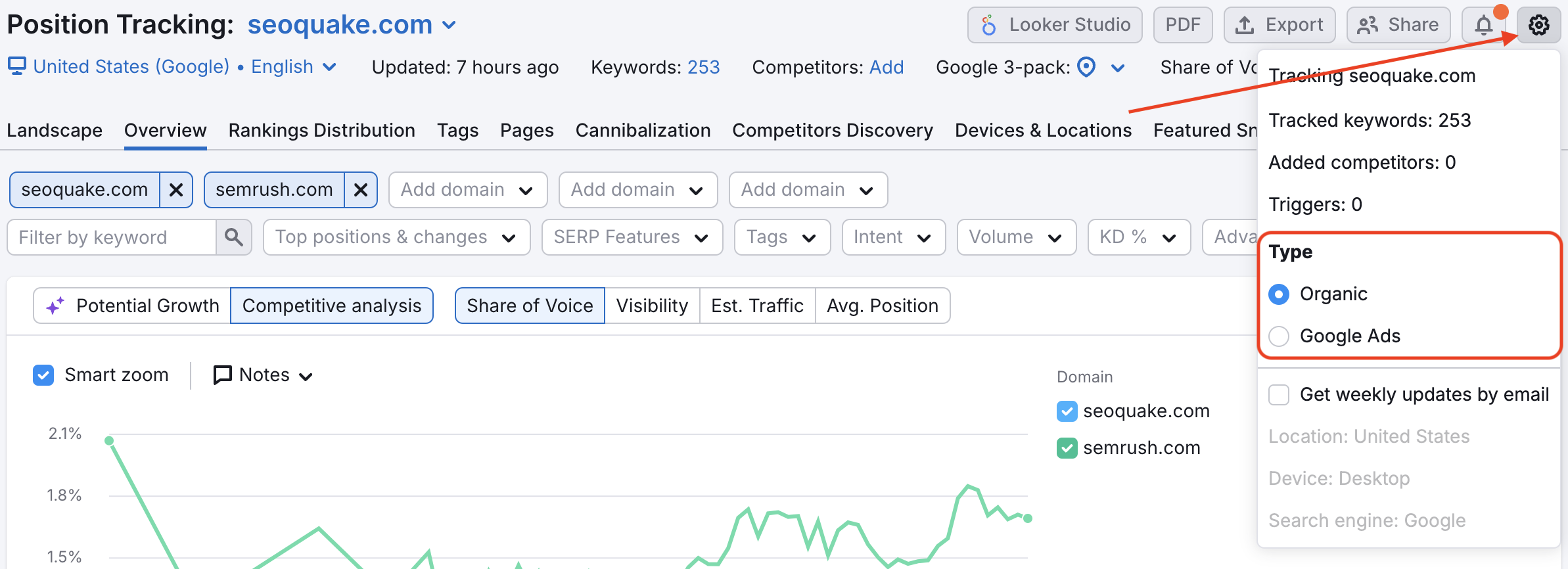1568x569 pixels.
Task: Click 'Added competitors: 0' text
Action: point(1362,162)
